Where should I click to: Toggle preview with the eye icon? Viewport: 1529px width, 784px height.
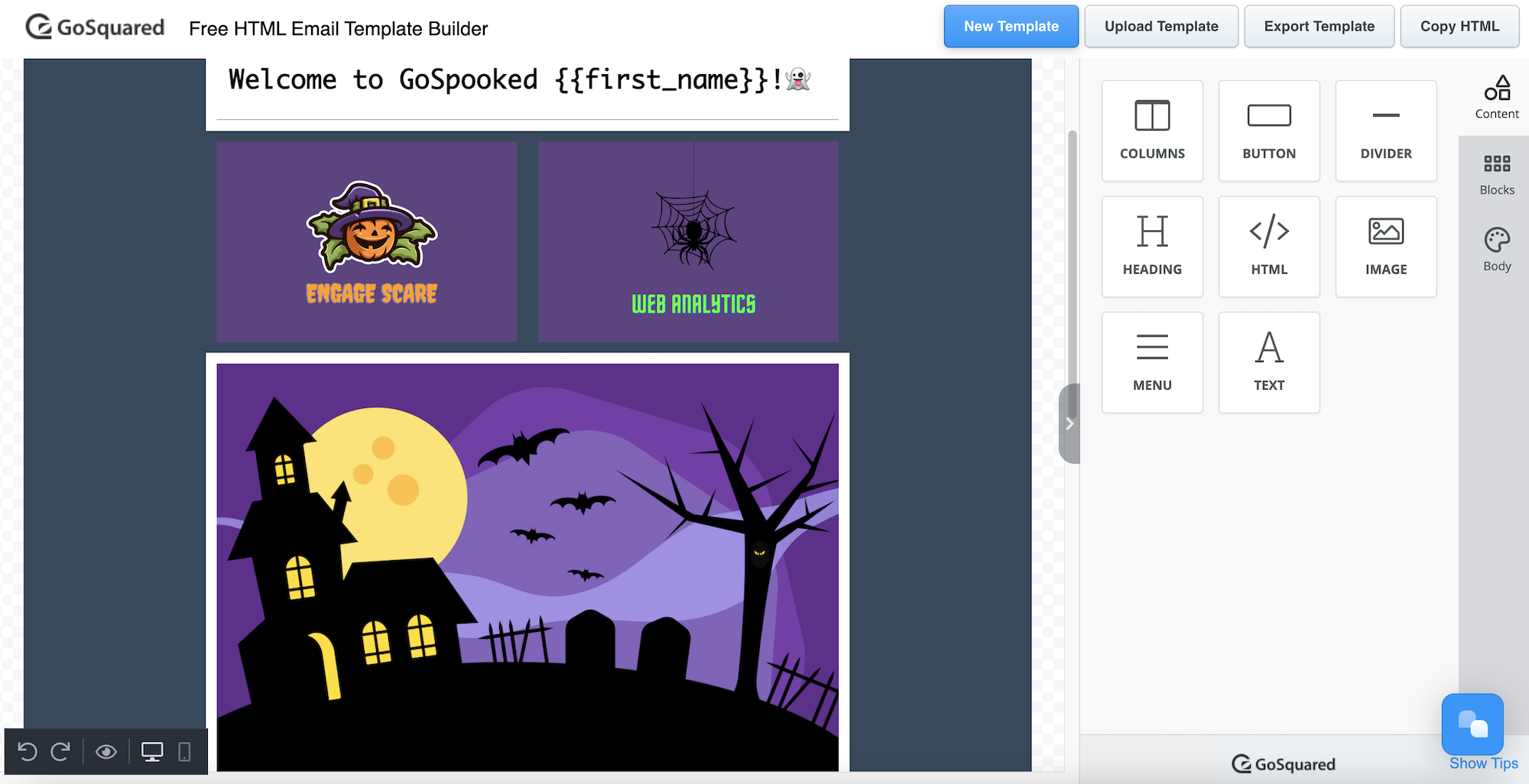point(106,752)
